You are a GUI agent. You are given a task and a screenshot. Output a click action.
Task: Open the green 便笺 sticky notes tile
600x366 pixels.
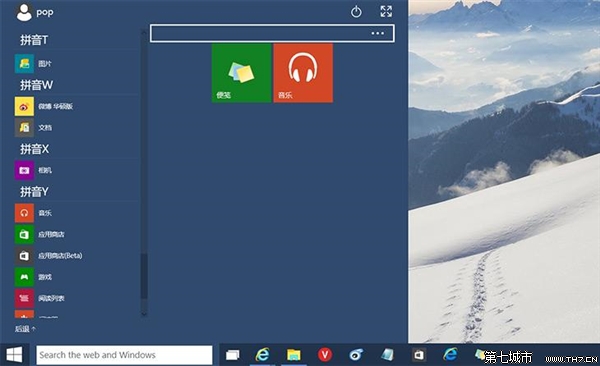tap(241, 73)
